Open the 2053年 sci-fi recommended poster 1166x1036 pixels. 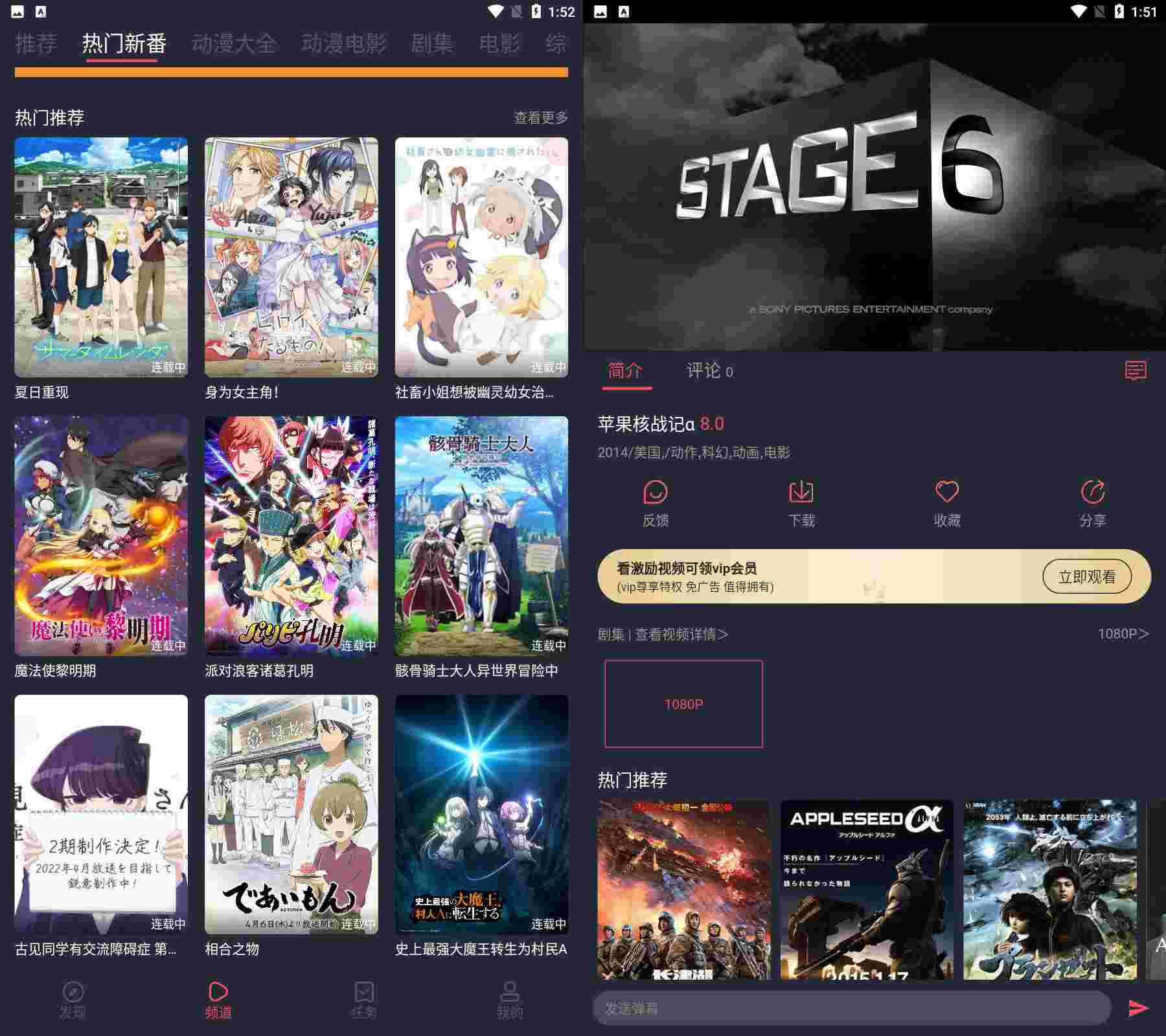click(x=1050, y=890)
